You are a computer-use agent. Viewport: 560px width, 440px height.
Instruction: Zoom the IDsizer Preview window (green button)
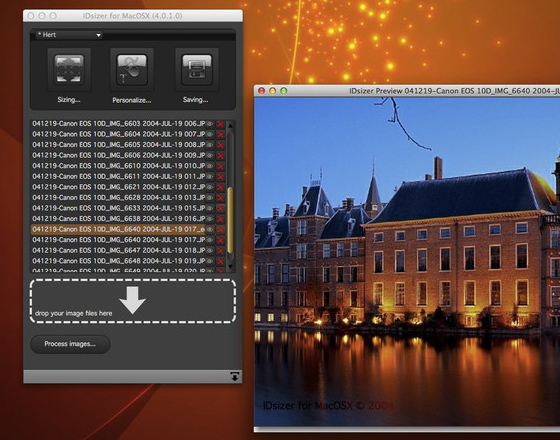[x=284, y=91]
